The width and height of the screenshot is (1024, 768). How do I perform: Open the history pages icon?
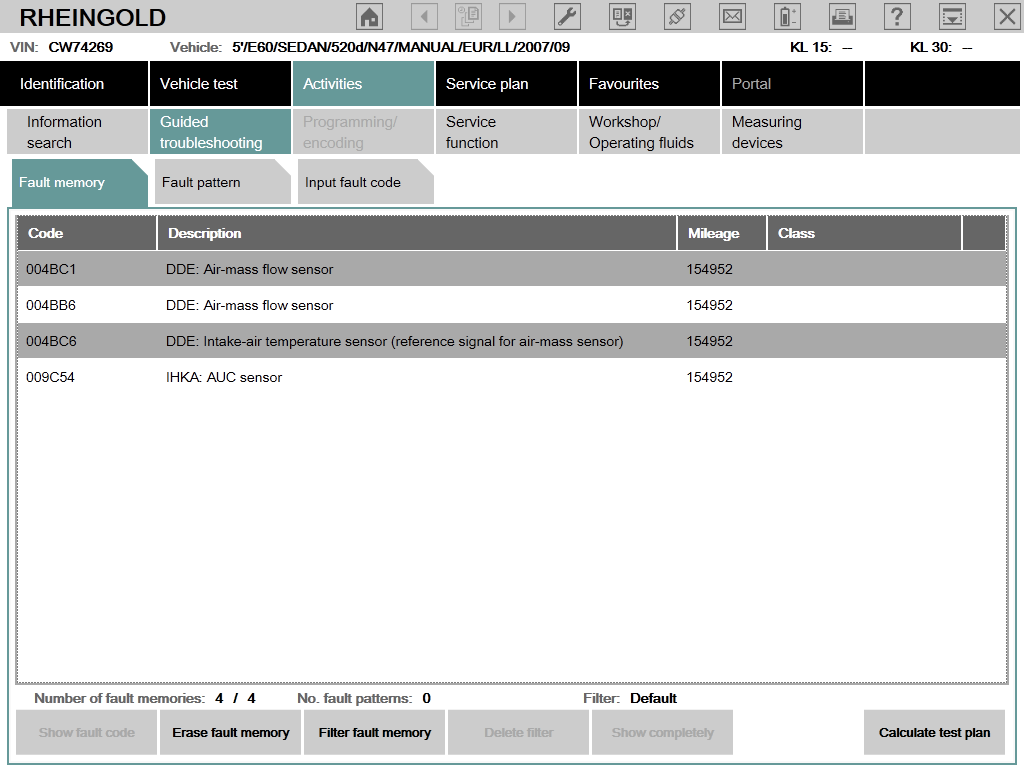click(x=468, y=16)
